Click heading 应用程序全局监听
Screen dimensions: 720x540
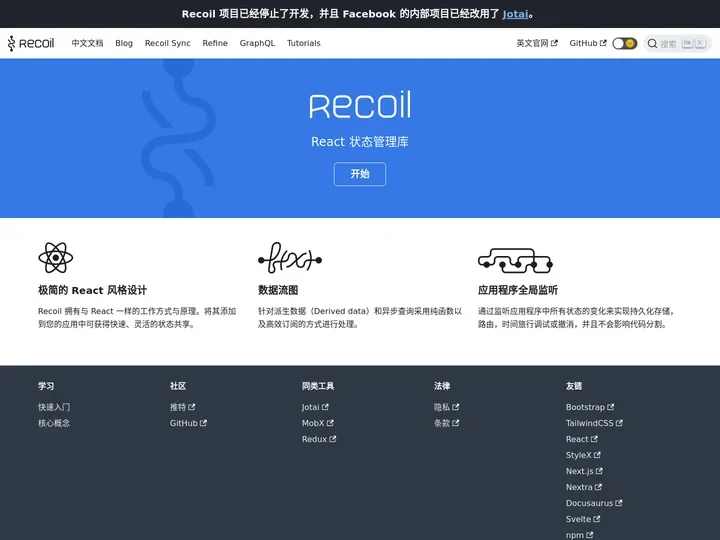518,290
